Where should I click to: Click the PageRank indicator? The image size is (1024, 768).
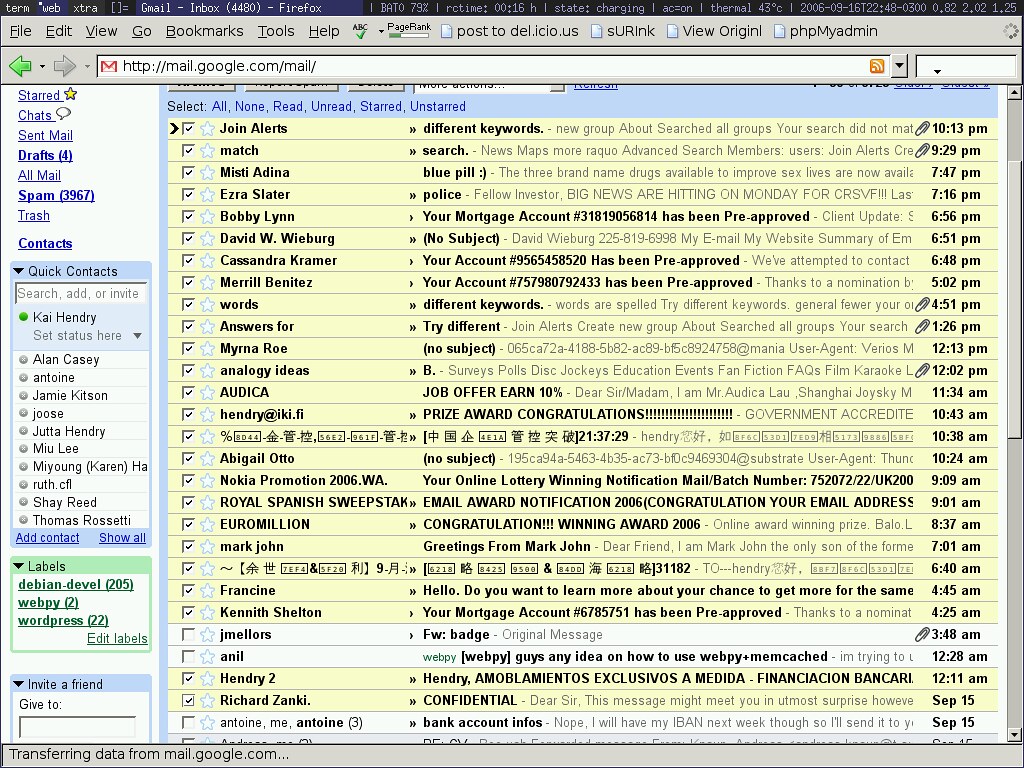coord(409,30)
